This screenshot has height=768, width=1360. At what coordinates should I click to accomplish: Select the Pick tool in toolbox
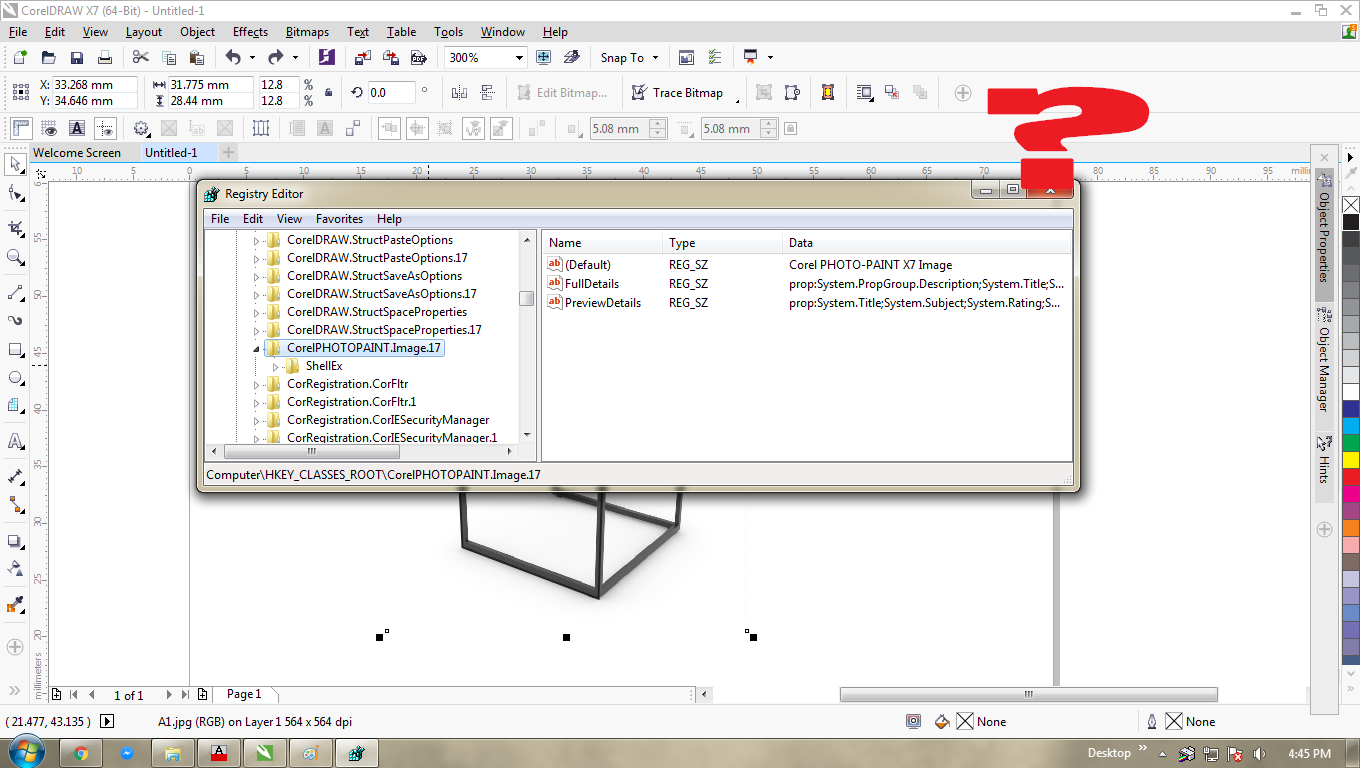coord(15,163)
